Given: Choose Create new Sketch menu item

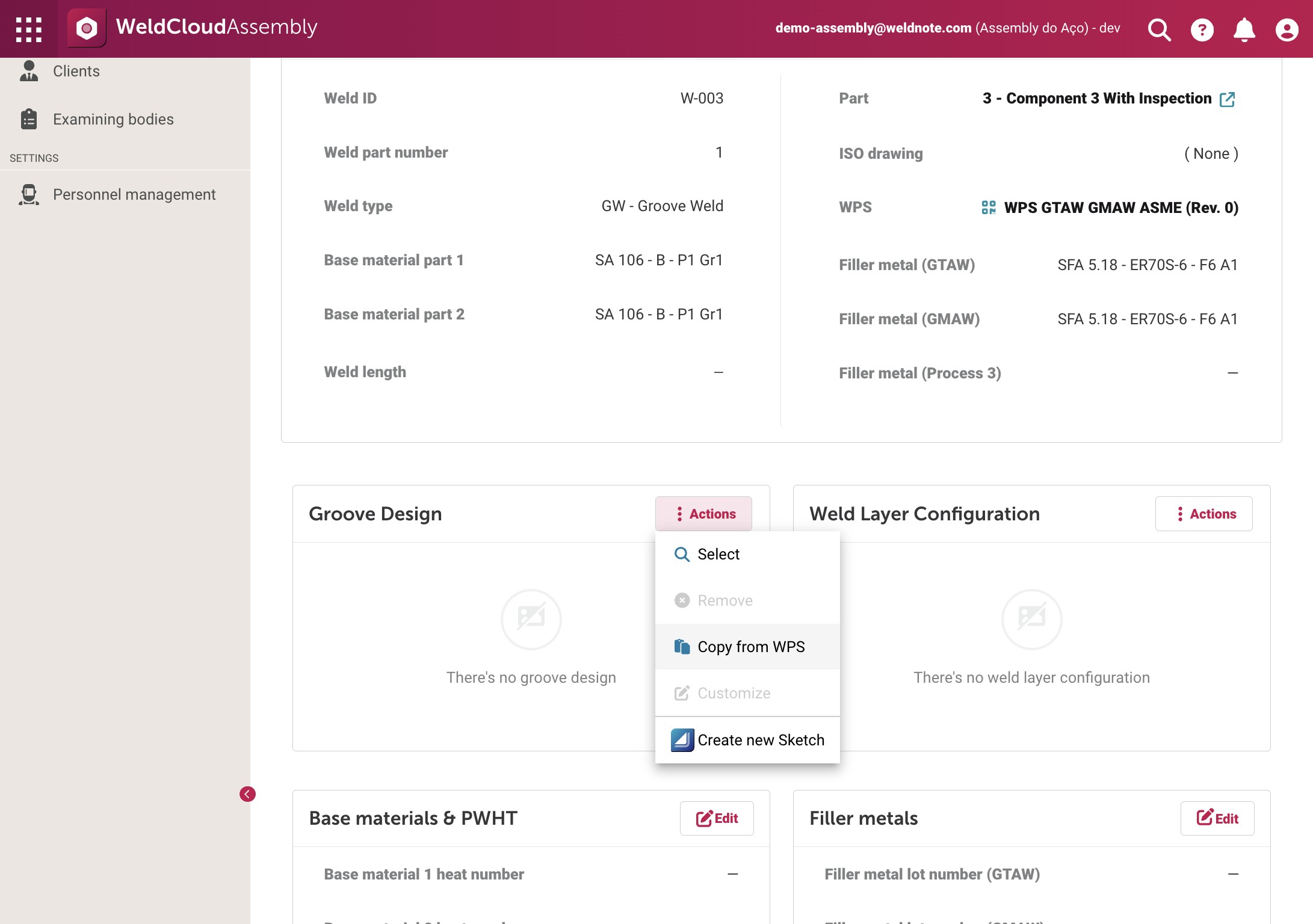Looking at the screenshot, I should coord(747,740).
